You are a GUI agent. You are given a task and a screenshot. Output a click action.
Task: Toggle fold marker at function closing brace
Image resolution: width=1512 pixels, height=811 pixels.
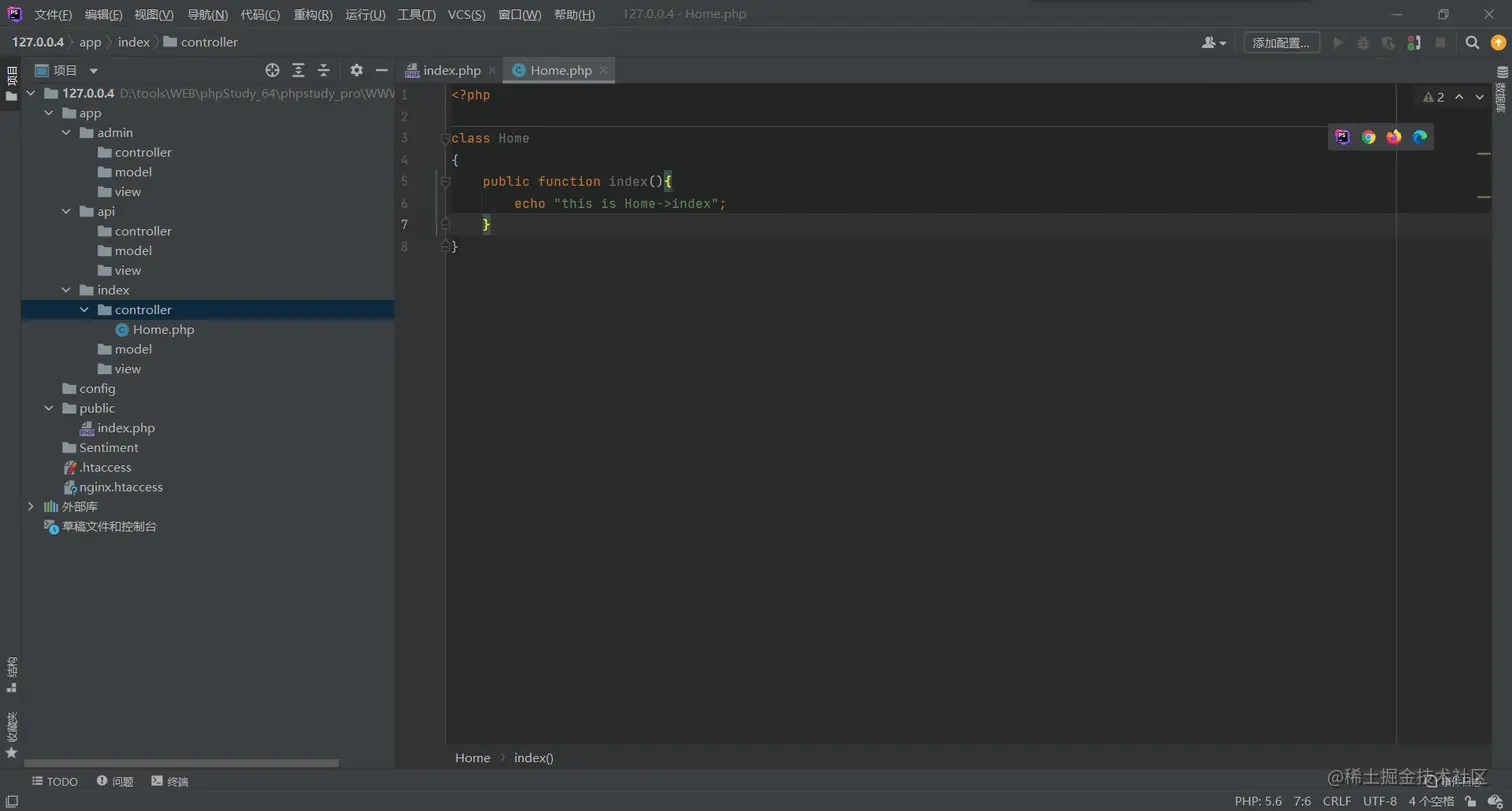446,225
